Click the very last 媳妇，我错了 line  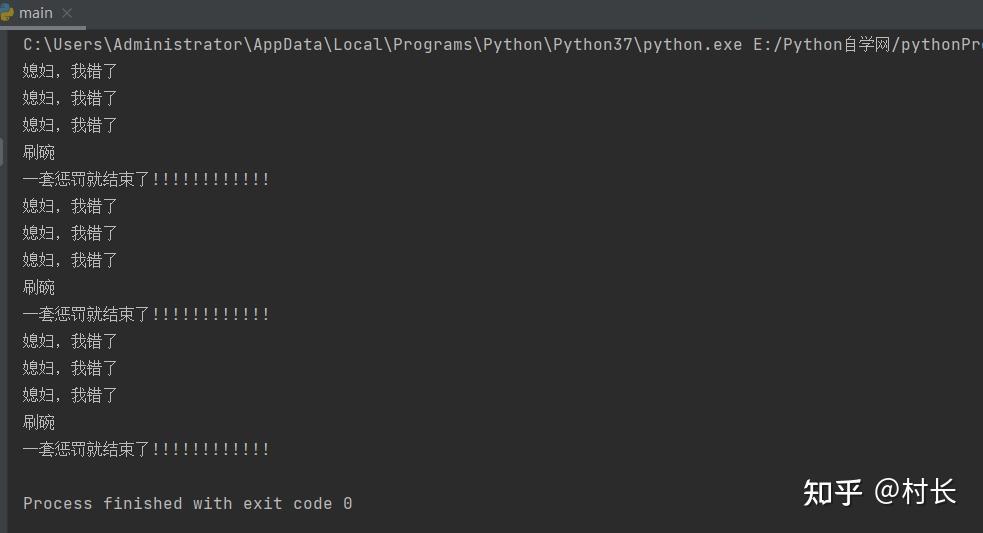coord(70,395)
